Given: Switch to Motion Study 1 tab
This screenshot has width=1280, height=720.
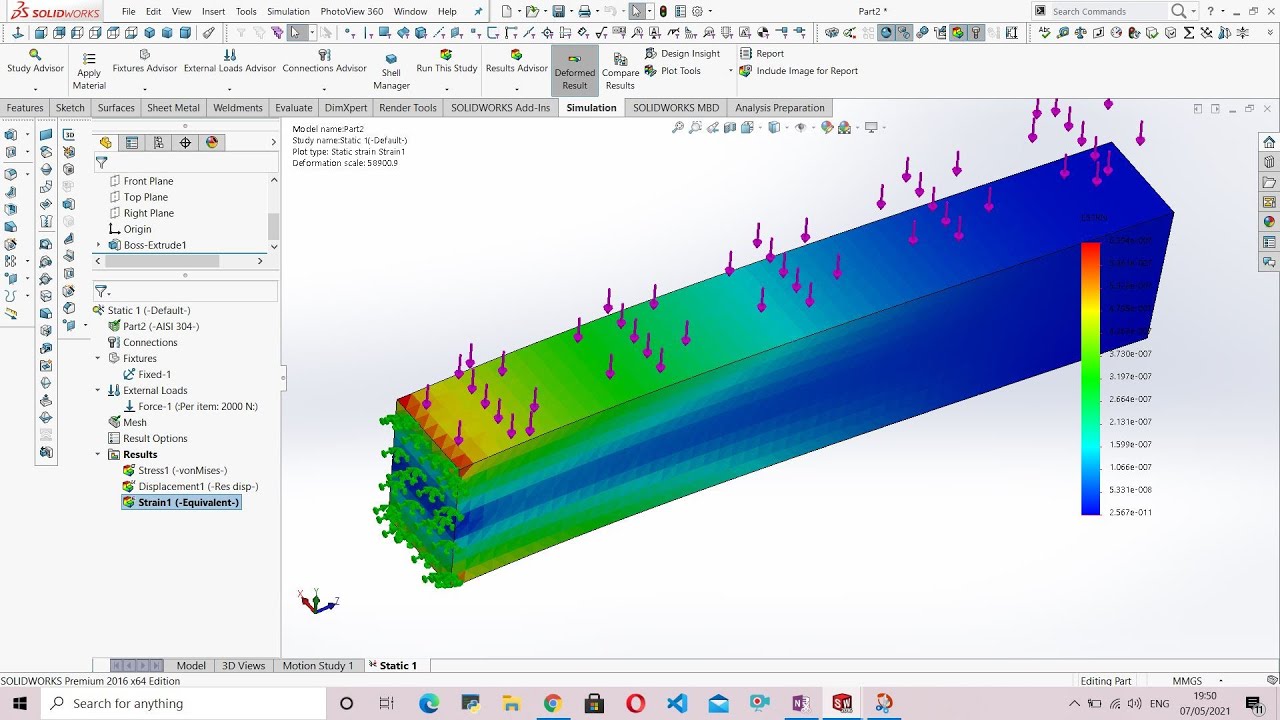Looking at the screenshot, I should click(x=318, y=666).
